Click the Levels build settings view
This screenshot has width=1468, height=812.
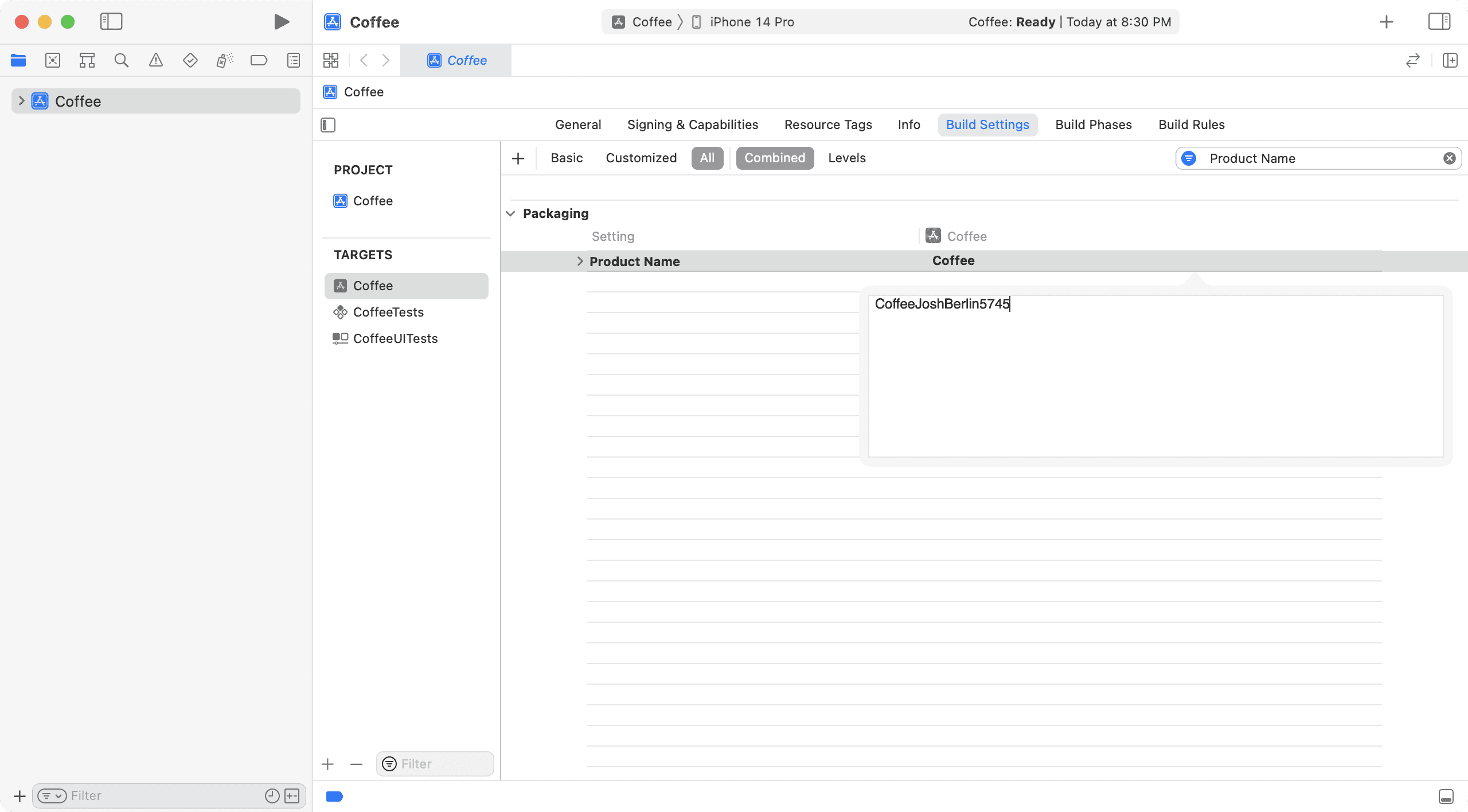(846, 158)
